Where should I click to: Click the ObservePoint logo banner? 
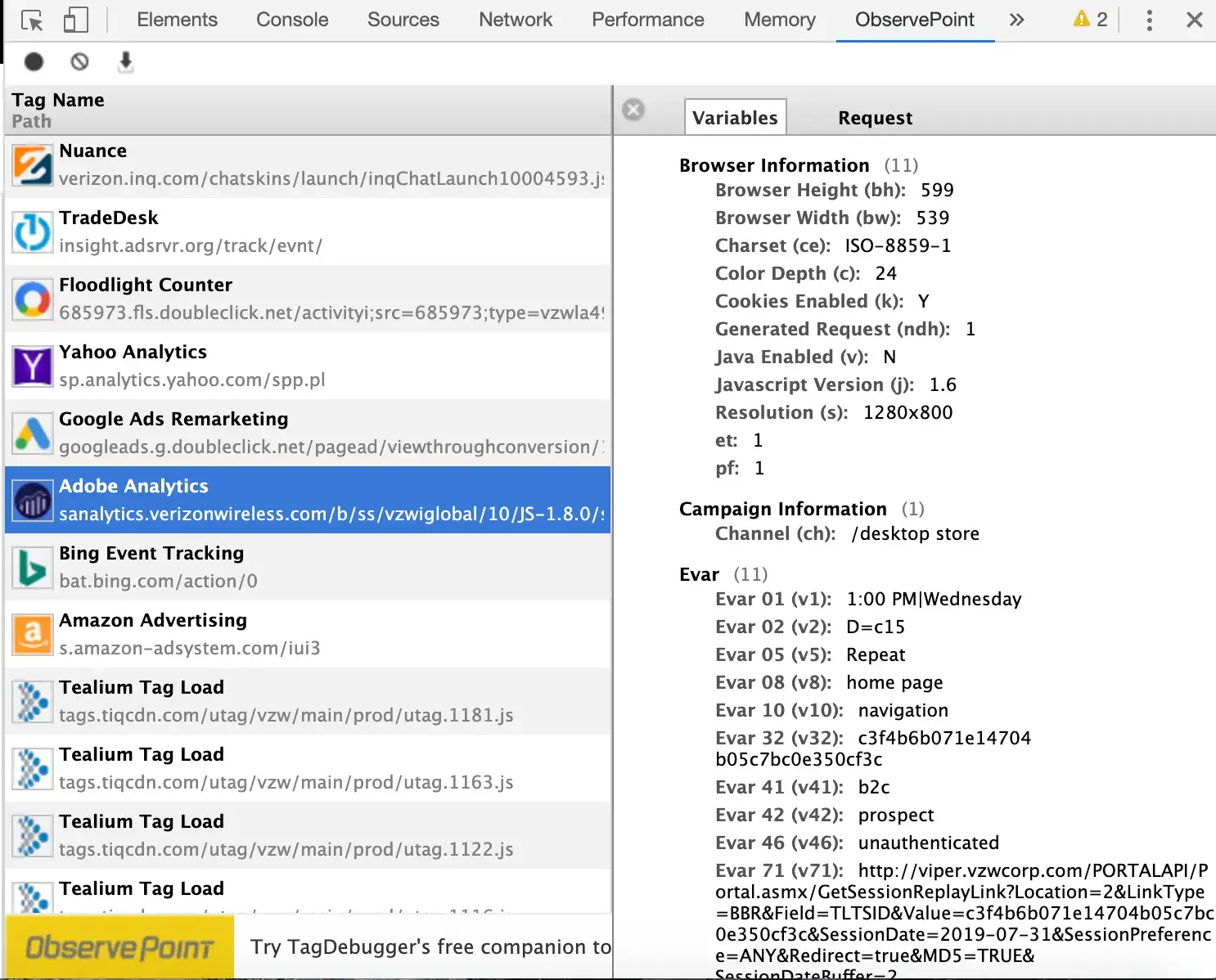click(119, 947)
